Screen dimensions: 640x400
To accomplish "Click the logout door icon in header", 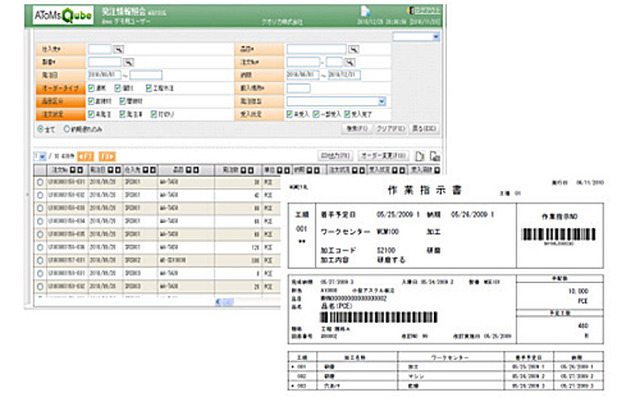I will point(411,10).
